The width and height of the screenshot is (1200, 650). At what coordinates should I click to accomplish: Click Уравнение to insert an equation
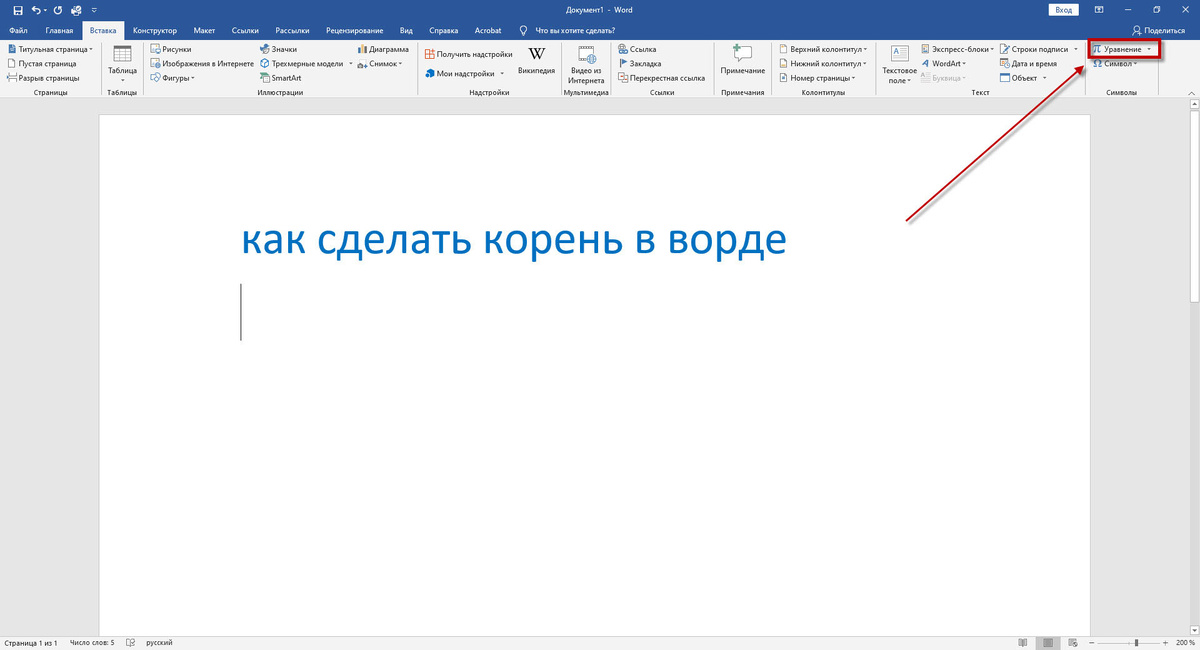[x=1123, y=49]
